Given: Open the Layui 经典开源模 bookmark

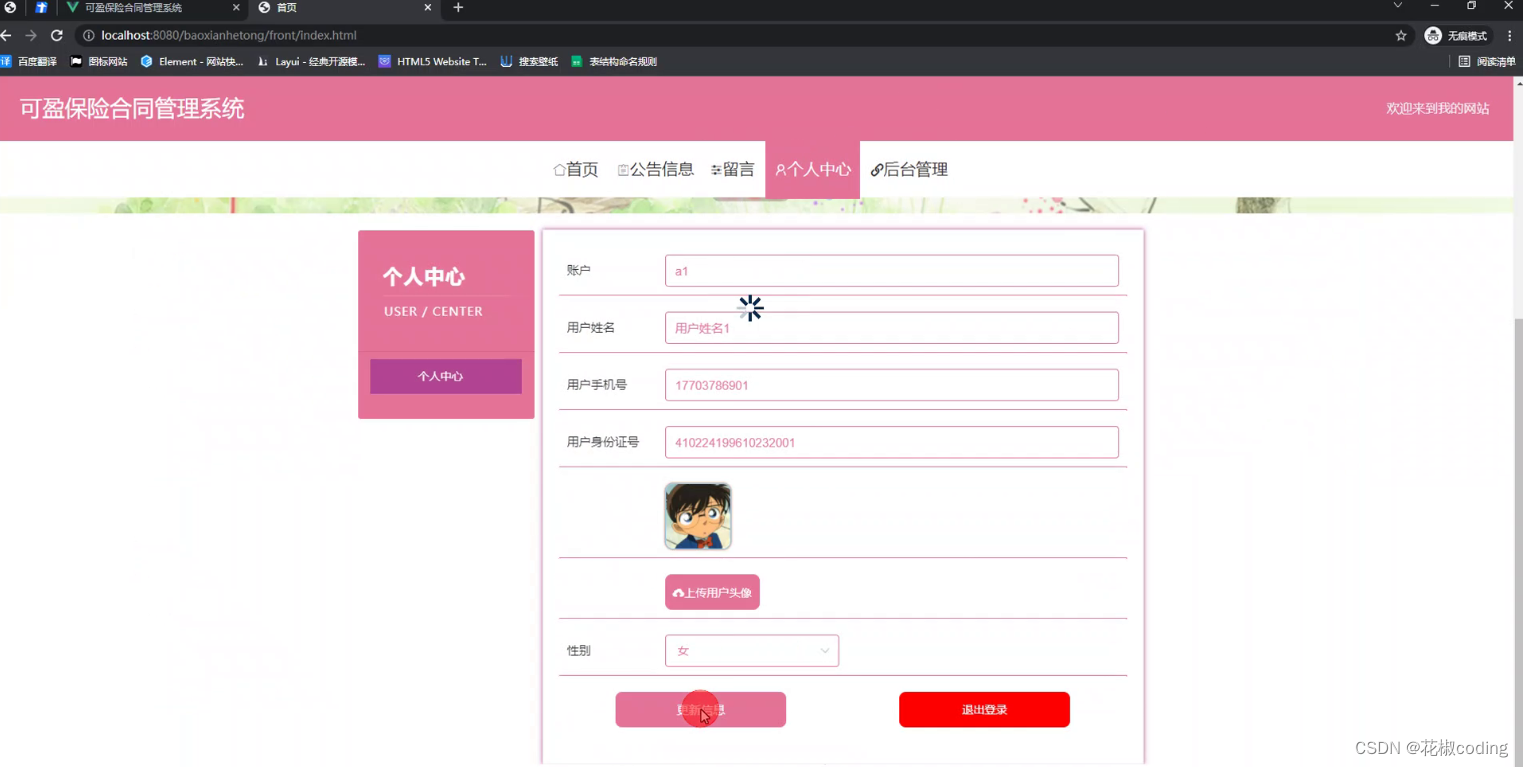Looking at the screenshot, I should pyautogui.click(x=310, y=61).
